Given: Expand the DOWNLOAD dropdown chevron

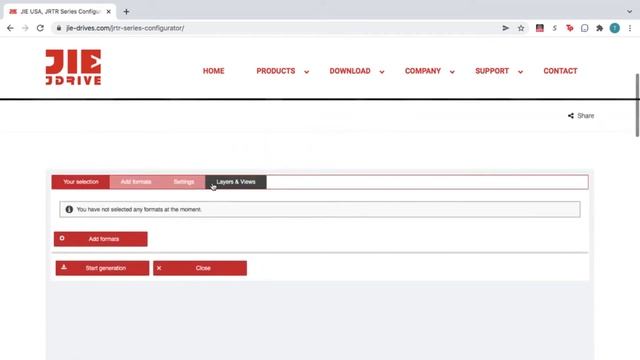Looking at the screenshot, I should tap(382, 72).
